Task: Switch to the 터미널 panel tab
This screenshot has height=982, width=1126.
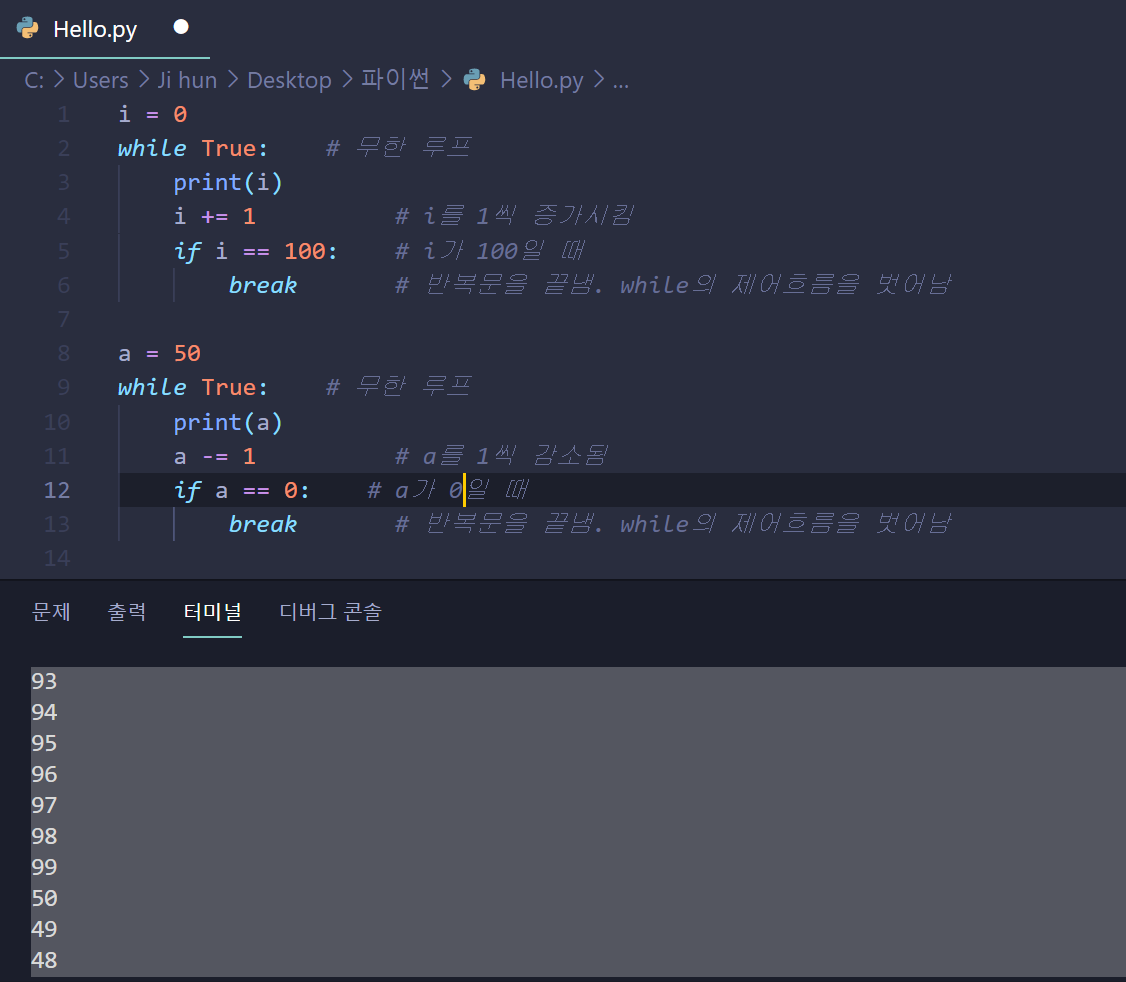Action: 213,611
